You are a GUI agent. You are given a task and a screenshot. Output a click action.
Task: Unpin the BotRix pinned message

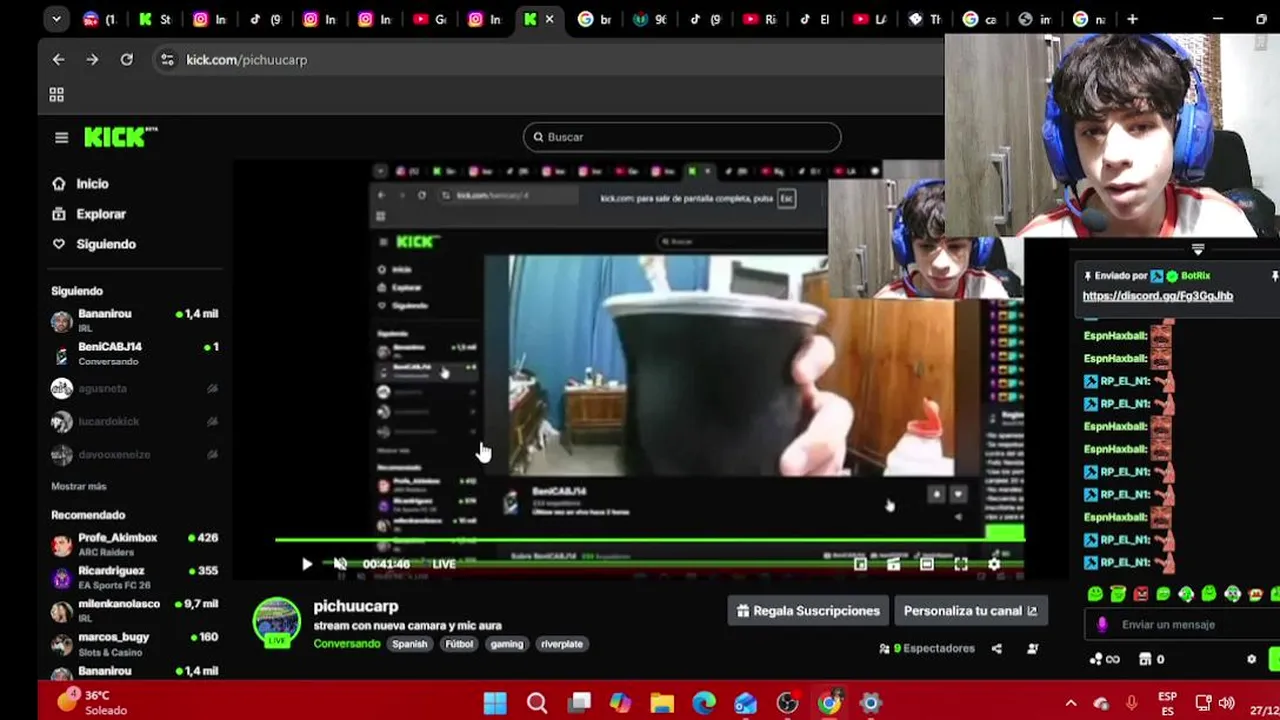click(1274, 276)
